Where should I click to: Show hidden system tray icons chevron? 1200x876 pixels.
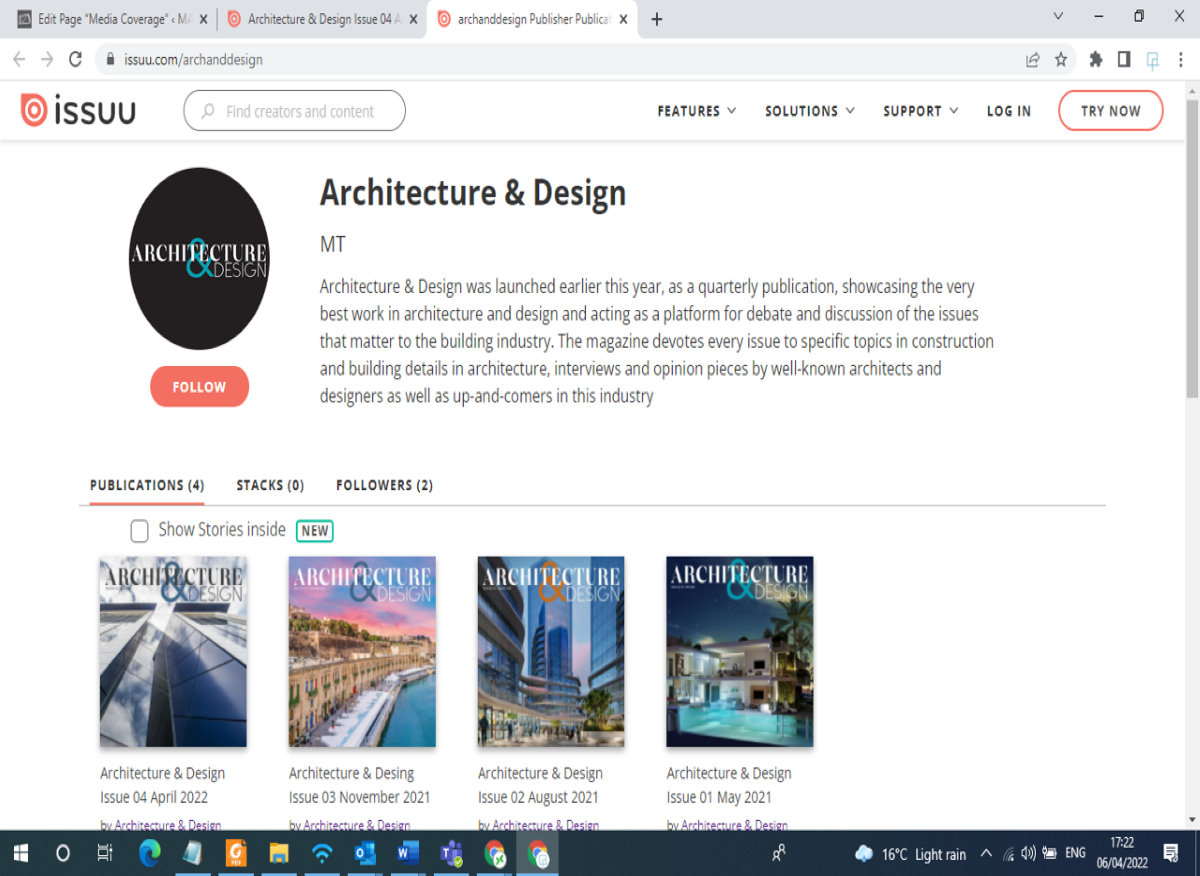tap(986, 854)
